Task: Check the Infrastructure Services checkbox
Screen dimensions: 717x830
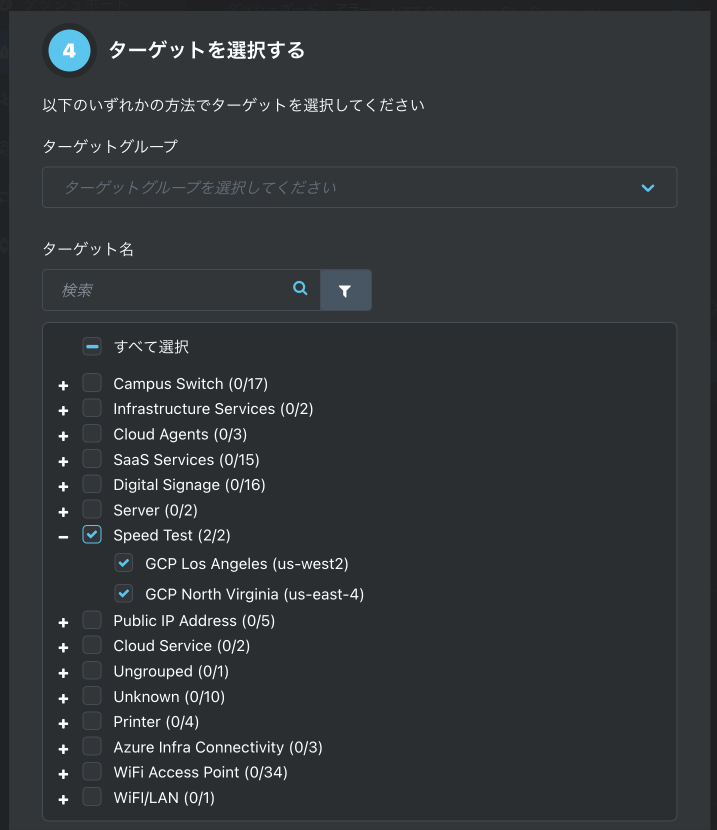Action: pos(92,408)
